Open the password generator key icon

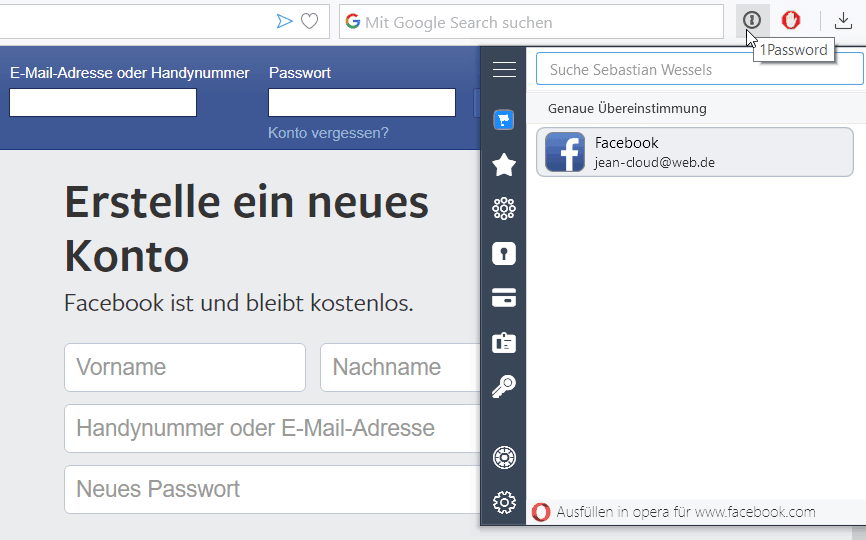tap(504, 387)
